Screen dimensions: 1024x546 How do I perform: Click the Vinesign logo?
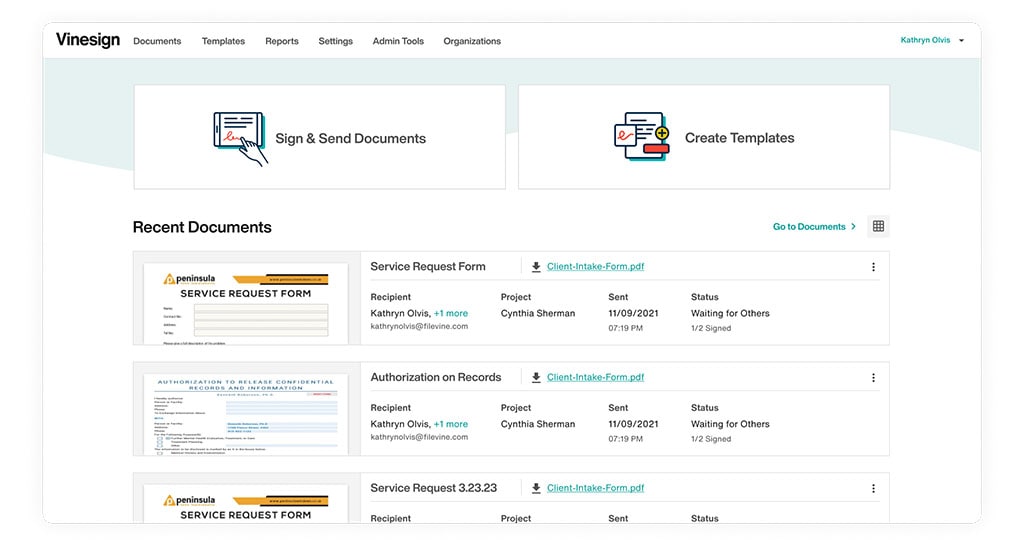tap(88, 40)
